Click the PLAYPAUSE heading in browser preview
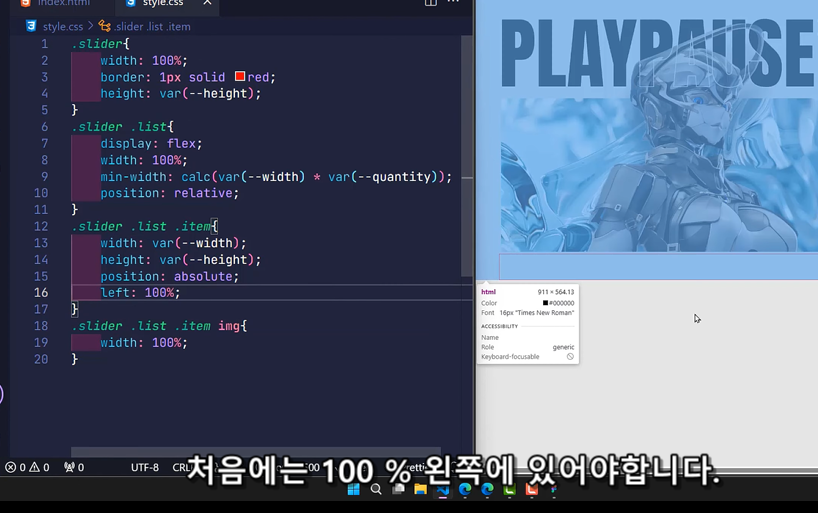Image resolution: width=818 pixels, height=513 pixels. [658, 54]
